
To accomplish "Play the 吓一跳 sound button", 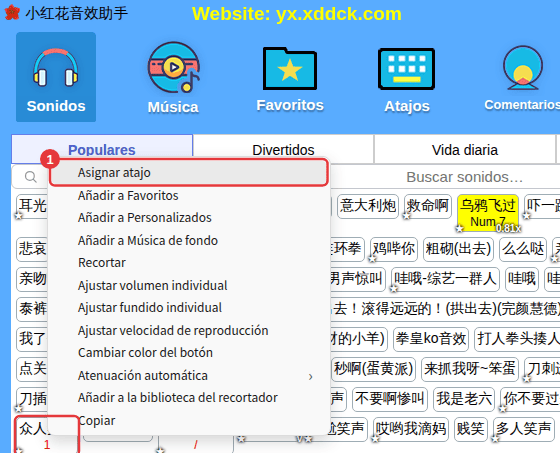I will pyautogui.click(x=542, y=206).
